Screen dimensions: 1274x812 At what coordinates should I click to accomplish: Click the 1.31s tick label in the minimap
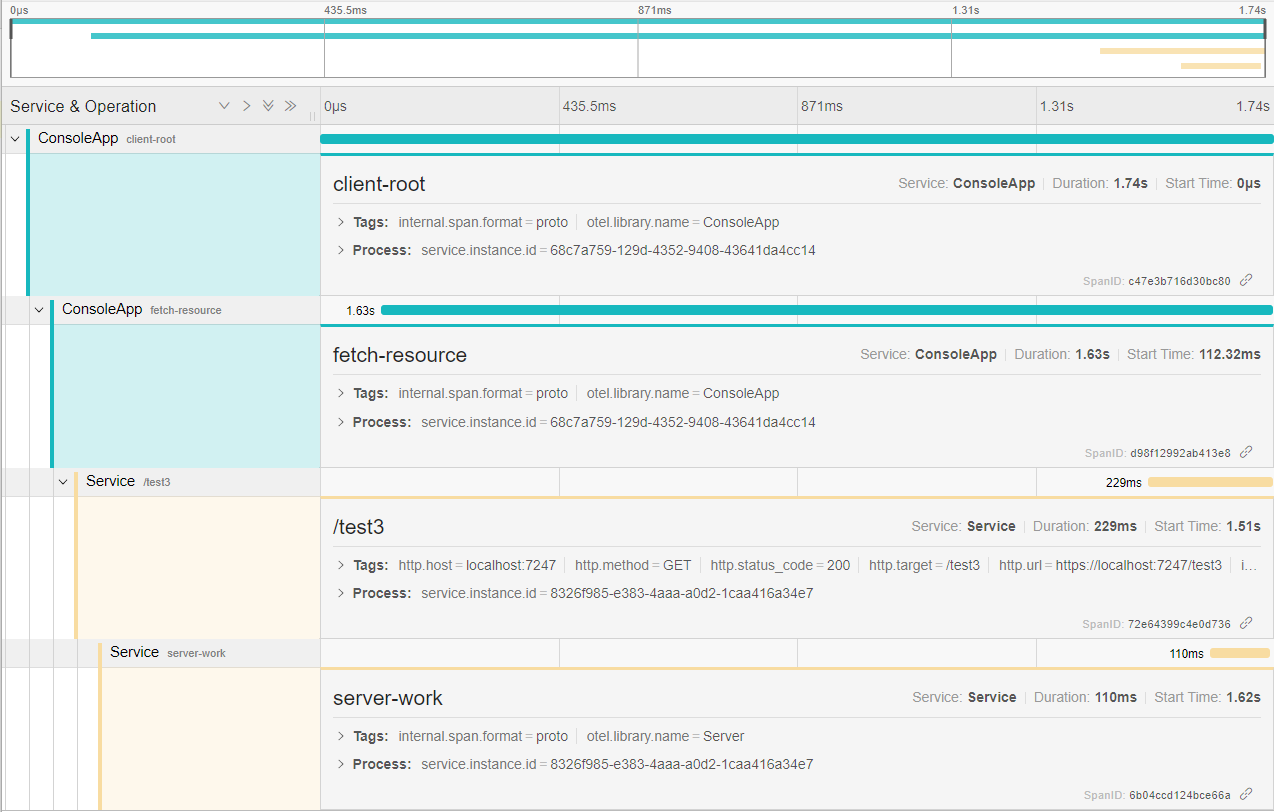pyautogui.click(x=965, y=10)
